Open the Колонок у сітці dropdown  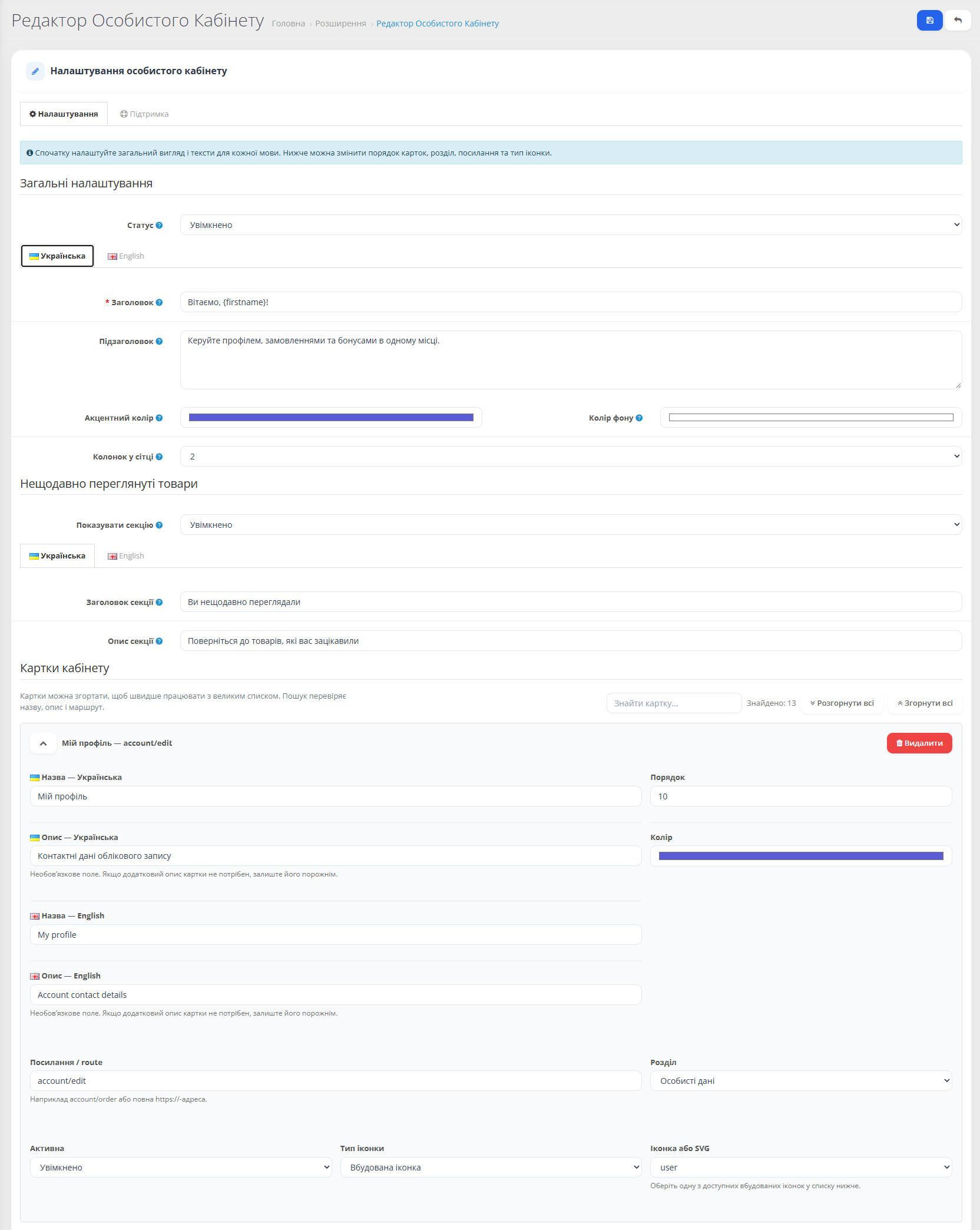571,457
